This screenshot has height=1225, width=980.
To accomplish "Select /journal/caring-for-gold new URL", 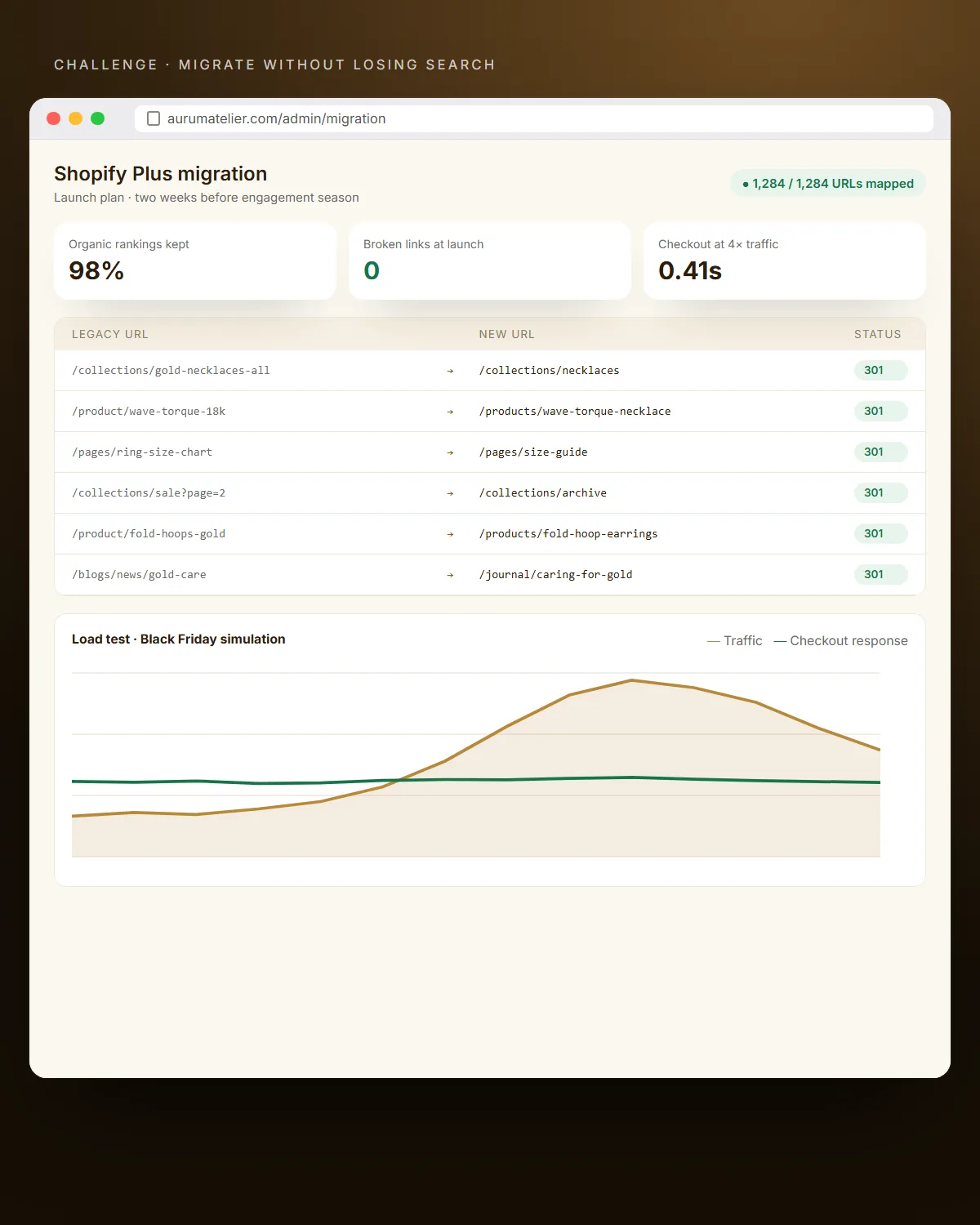I will click(555, 575).
